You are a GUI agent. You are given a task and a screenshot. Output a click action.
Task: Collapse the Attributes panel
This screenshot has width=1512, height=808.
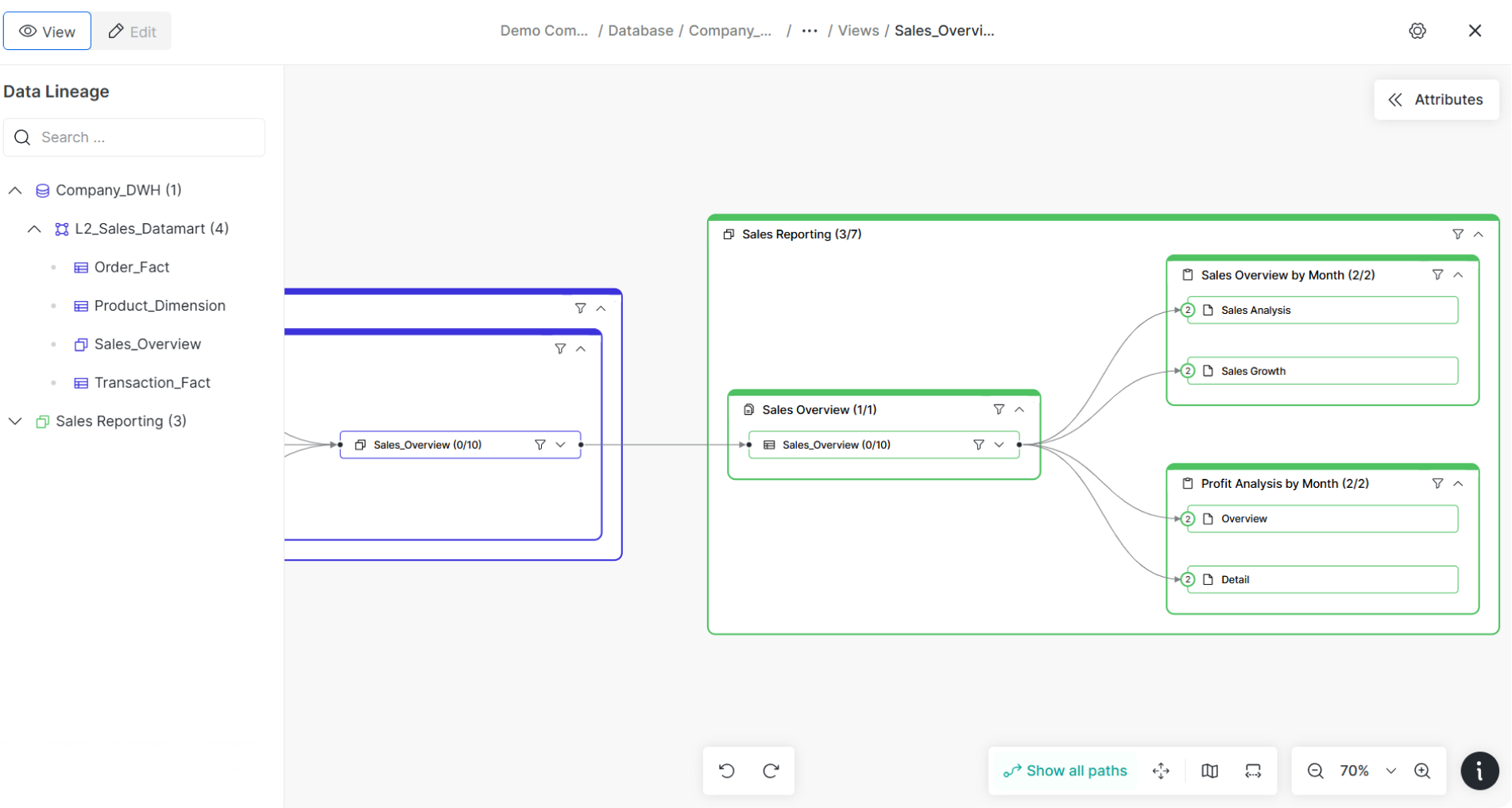tap(1396, 99)
